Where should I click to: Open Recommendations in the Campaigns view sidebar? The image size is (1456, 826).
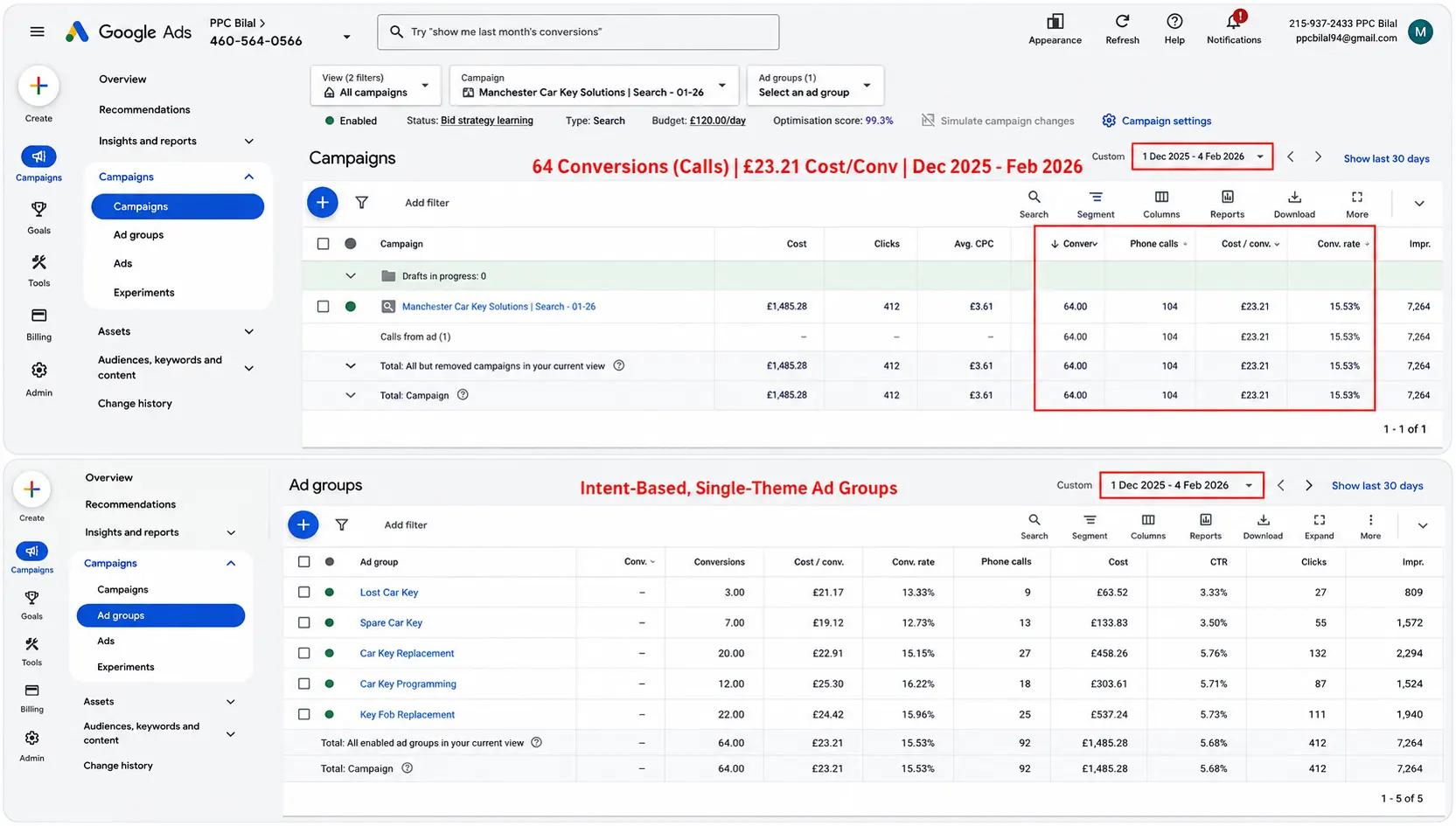point(144,110)
